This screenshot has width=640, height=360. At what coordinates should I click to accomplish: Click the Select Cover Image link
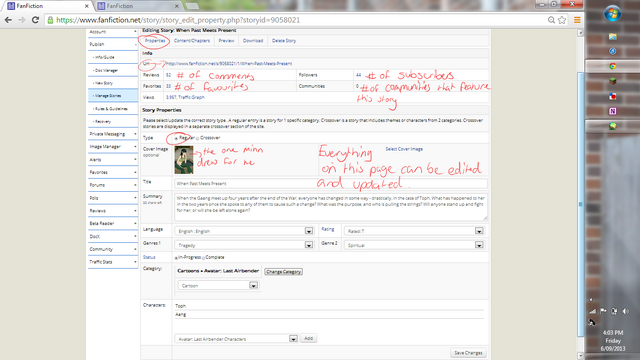tap(404, 149)
